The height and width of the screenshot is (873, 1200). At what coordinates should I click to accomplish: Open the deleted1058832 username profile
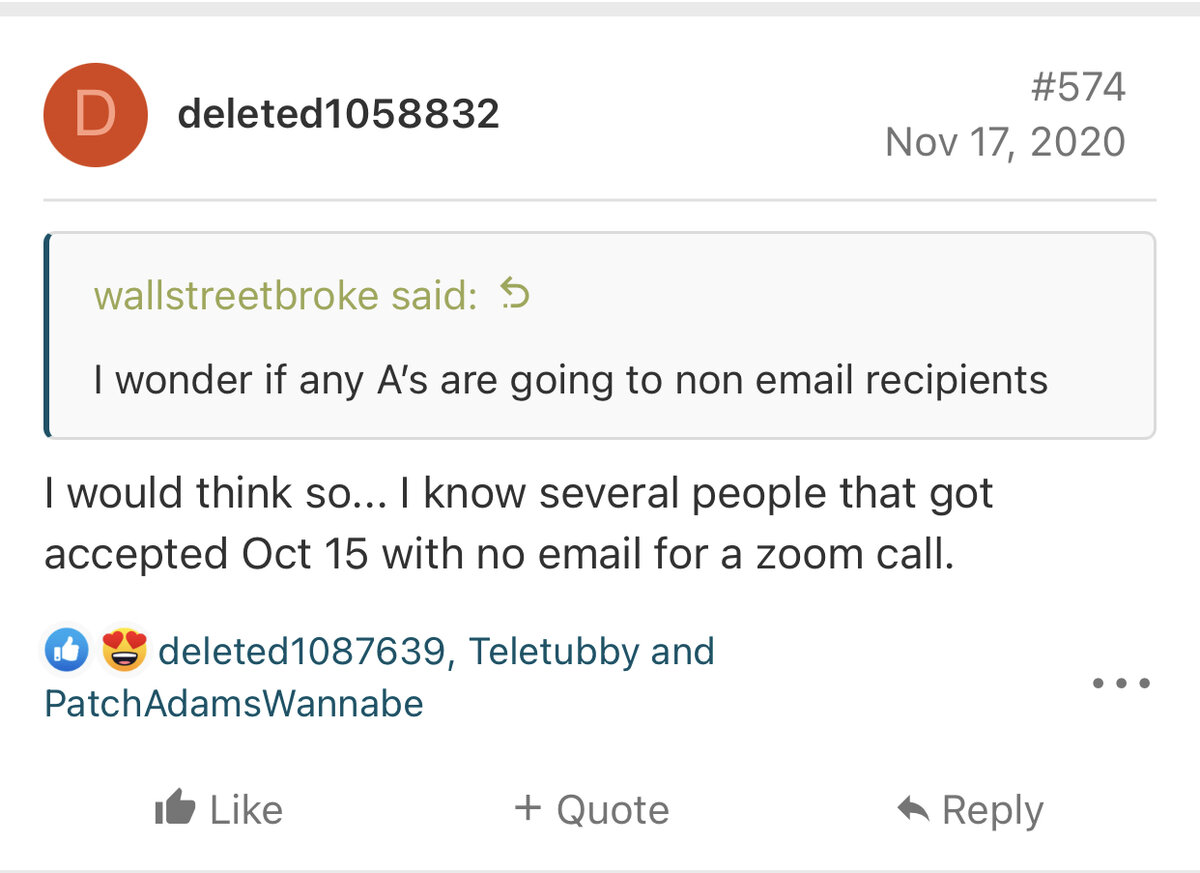click(338, 115)
